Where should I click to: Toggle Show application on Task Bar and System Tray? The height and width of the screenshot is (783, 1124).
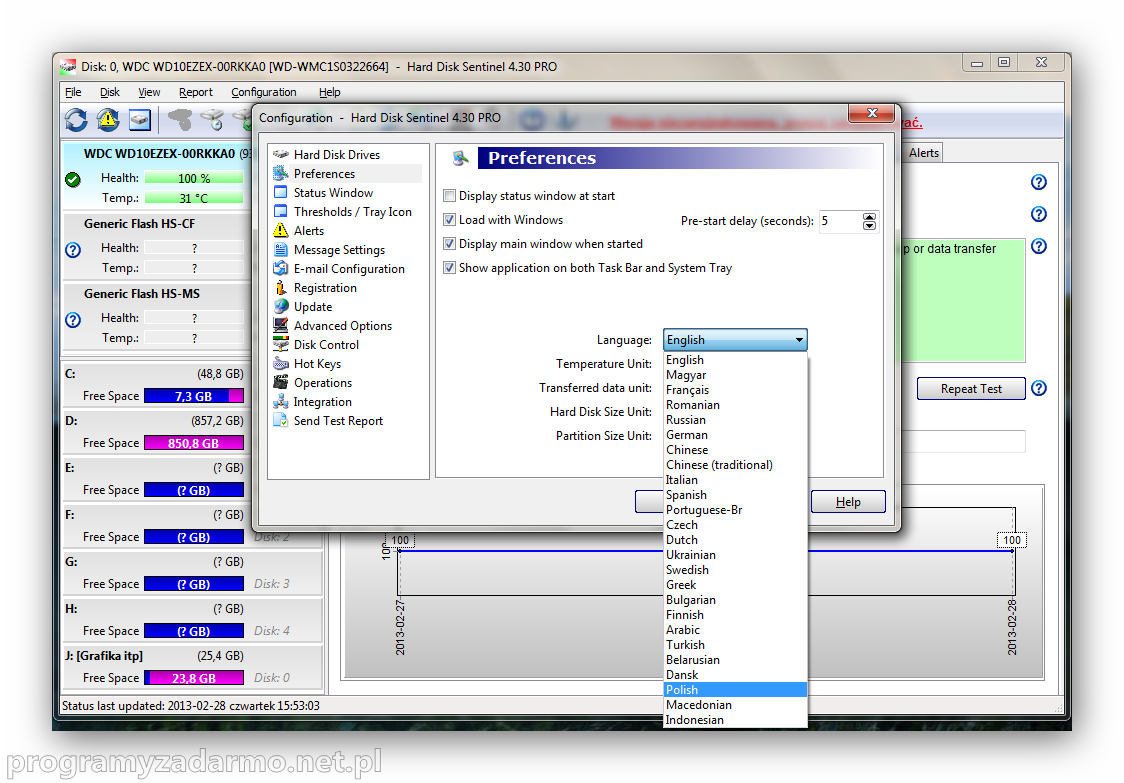tap(449, 267)
